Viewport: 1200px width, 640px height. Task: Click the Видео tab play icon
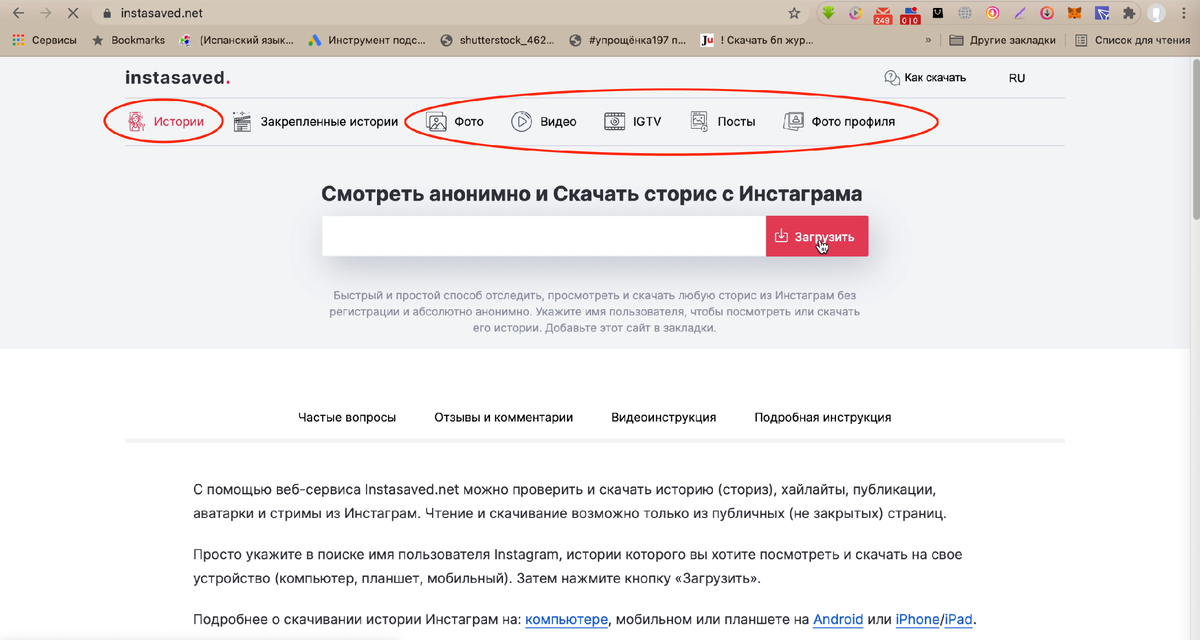[x=521, y=122]
